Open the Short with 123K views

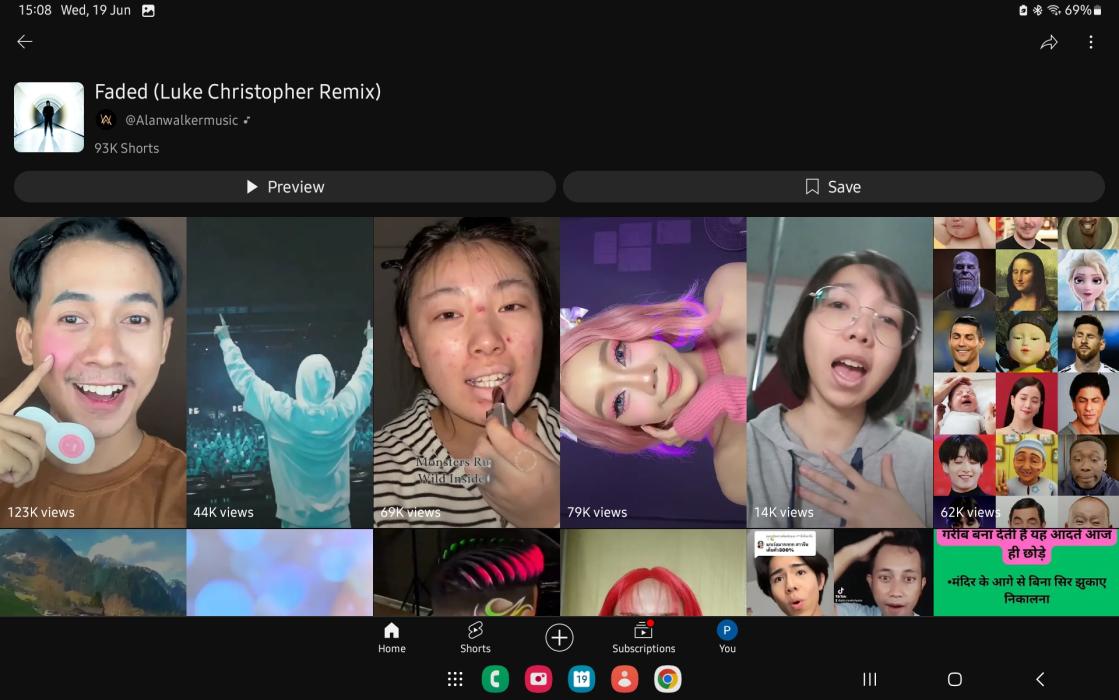click(93, 372)
